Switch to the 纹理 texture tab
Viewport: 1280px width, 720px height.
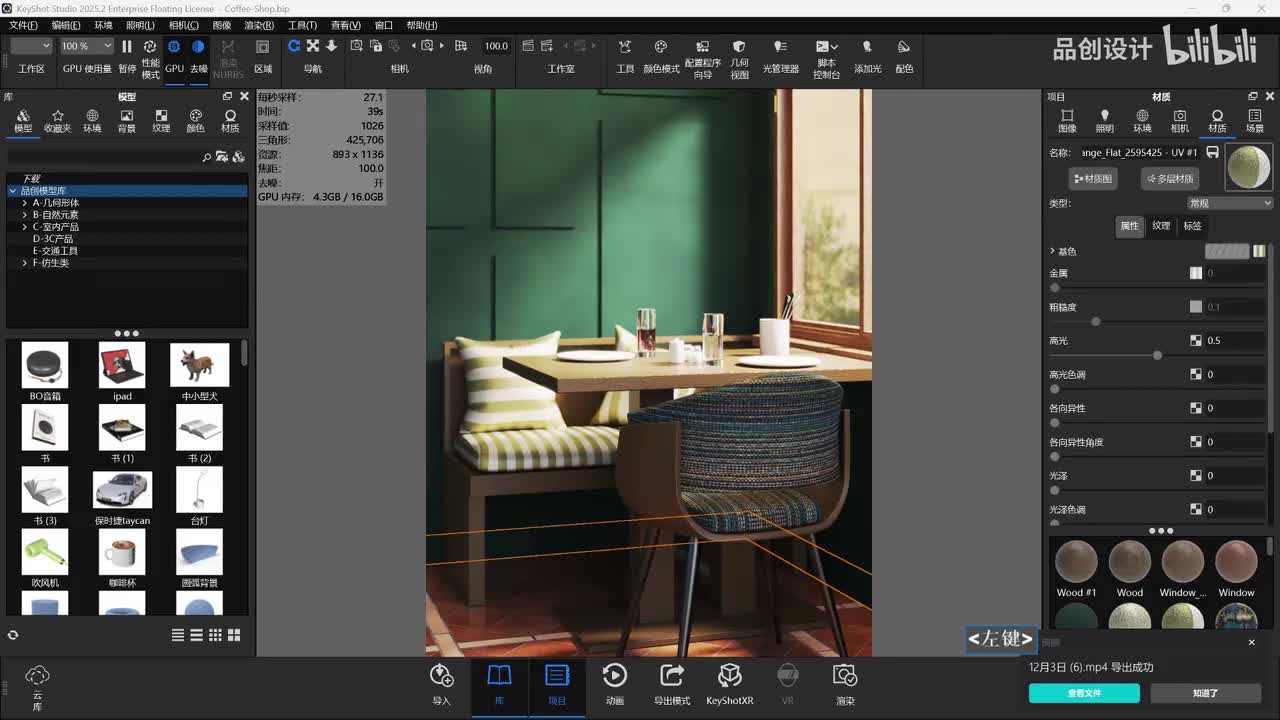pos(1161,226)
